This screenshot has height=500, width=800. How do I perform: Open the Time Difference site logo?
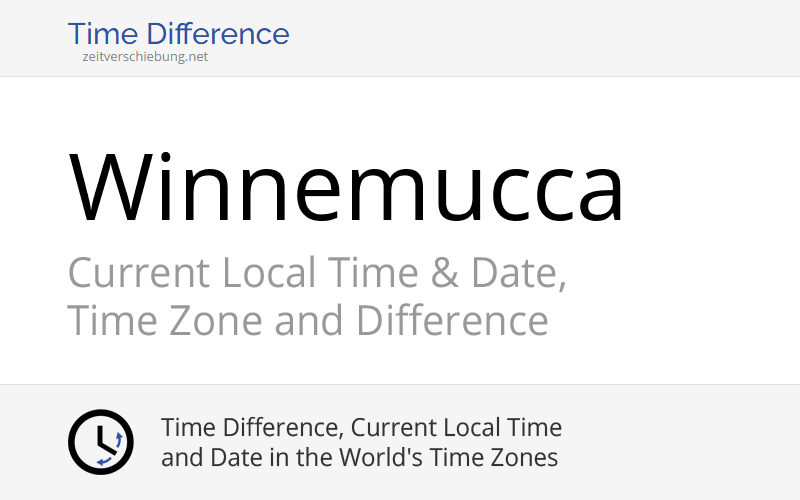178,34
